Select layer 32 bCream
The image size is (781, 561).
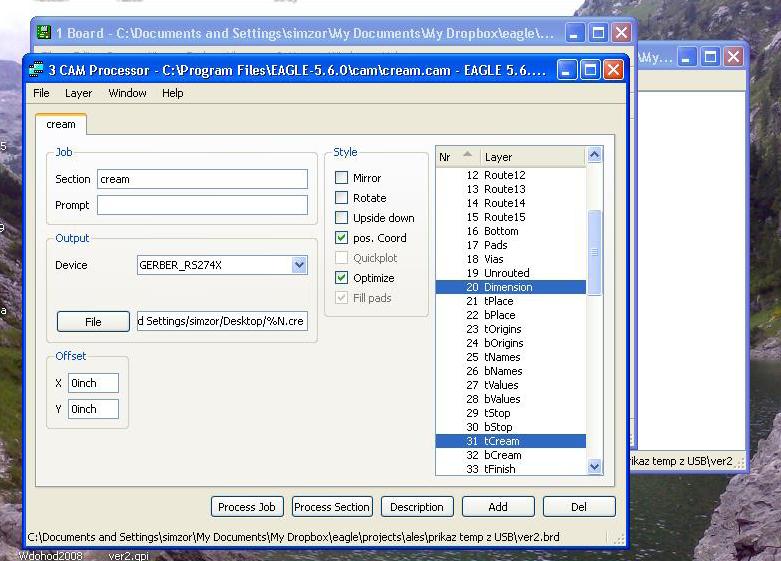[x=511, y=455]
